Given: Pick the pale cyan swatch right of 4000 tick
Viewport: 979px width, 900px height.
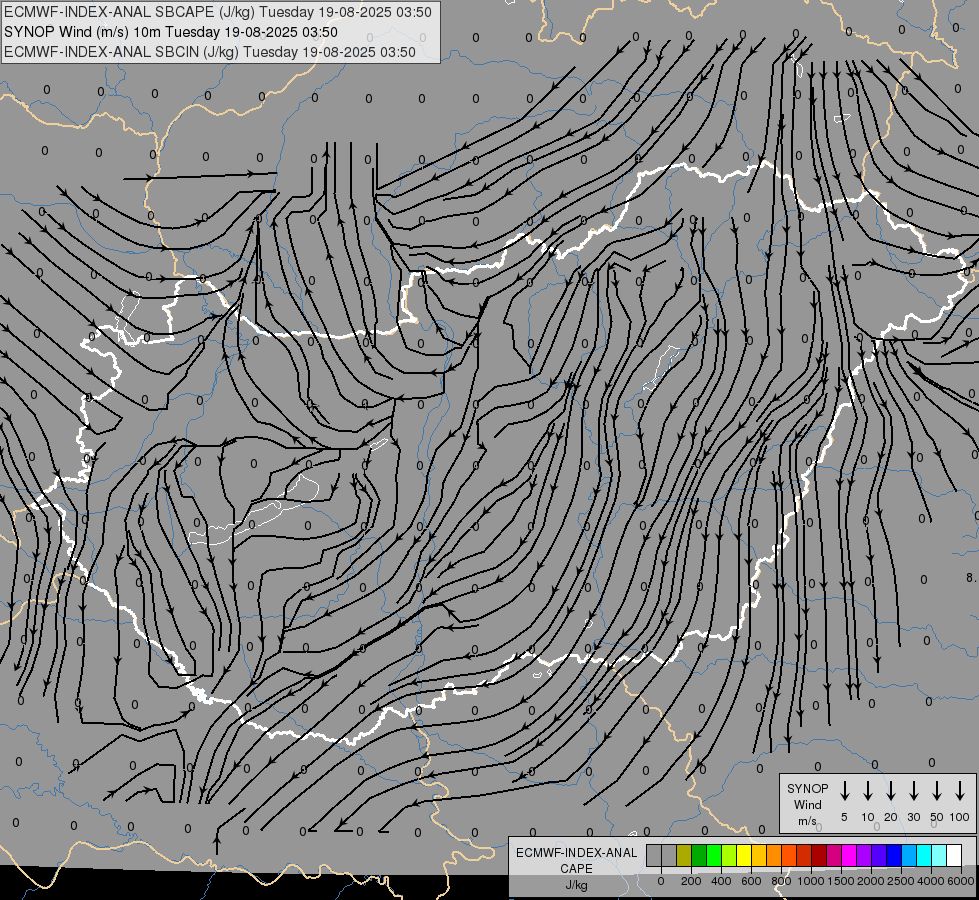Looking at the screenshot, I should [940, 855].
